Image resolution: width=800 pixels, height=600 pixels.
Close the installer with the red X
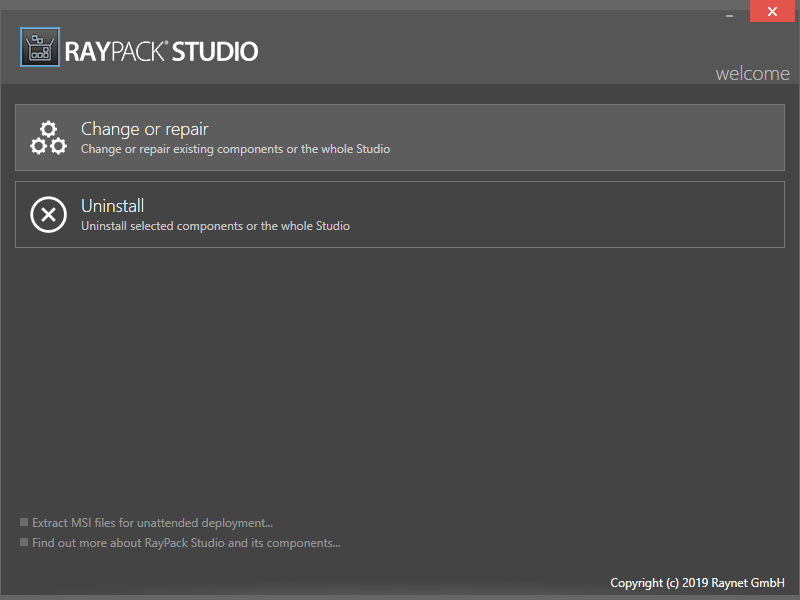point(772,12)
